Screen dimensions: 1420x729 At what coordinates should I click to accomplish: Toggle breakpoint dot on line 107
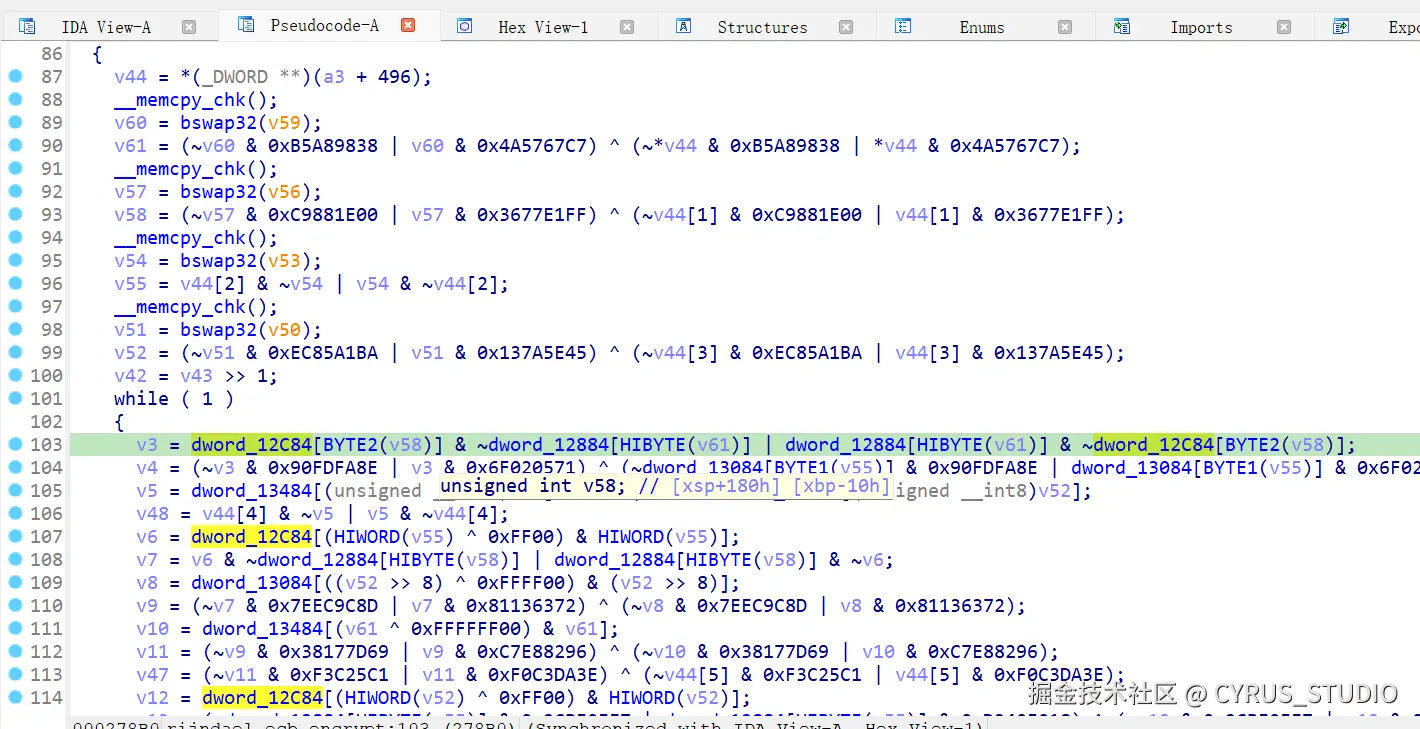click(15, 536)
